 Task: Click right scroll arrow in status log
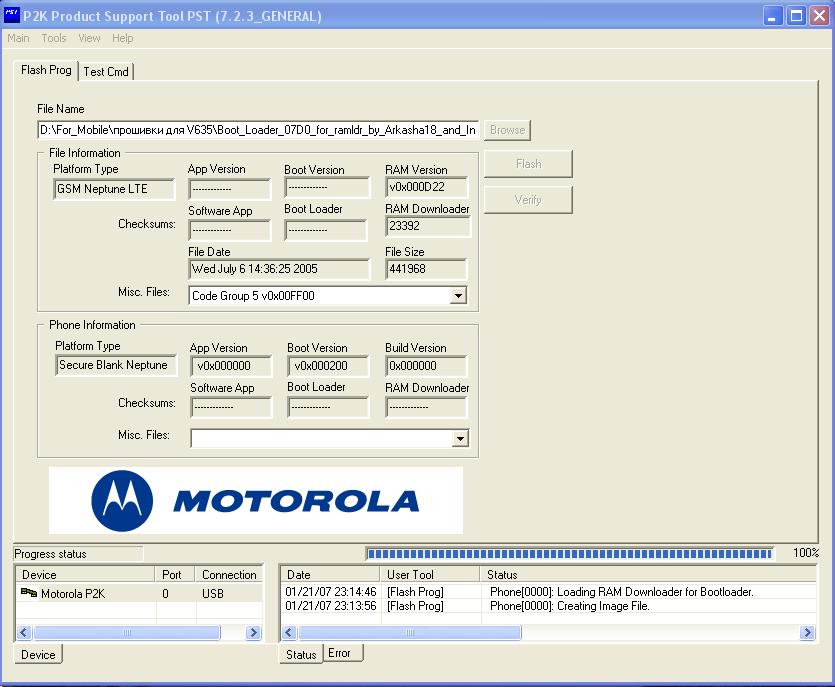click(807, 633)
